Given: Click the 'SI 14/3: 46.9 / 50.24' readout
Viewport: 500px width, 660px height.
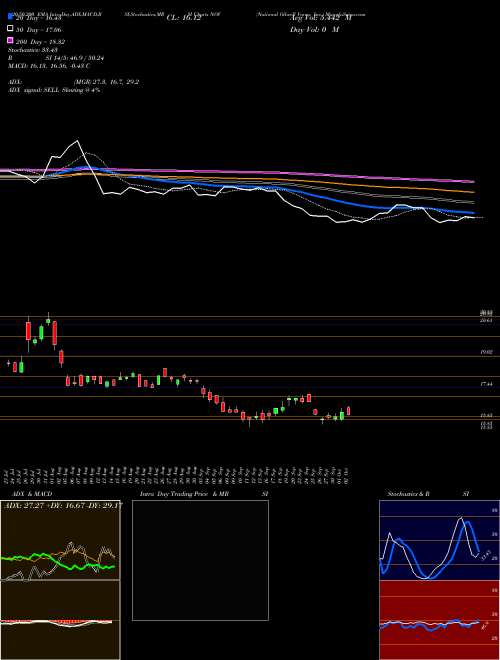Looking at the screenshot, I should (75, 58).
